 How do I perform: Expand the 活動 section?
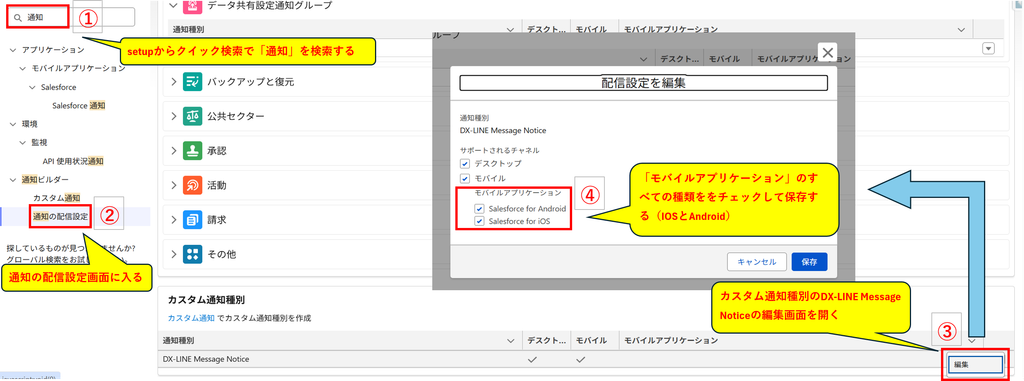[174, 185]
